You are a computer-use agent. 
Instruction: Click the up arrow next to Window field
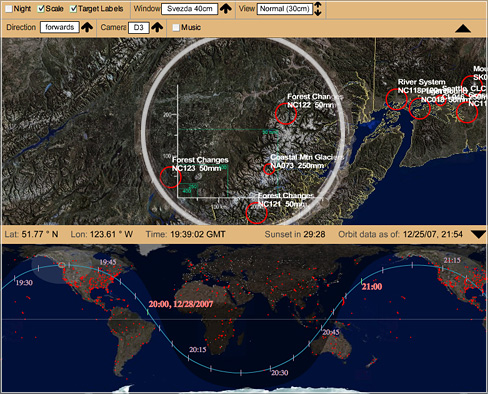[x=226, y=9]
